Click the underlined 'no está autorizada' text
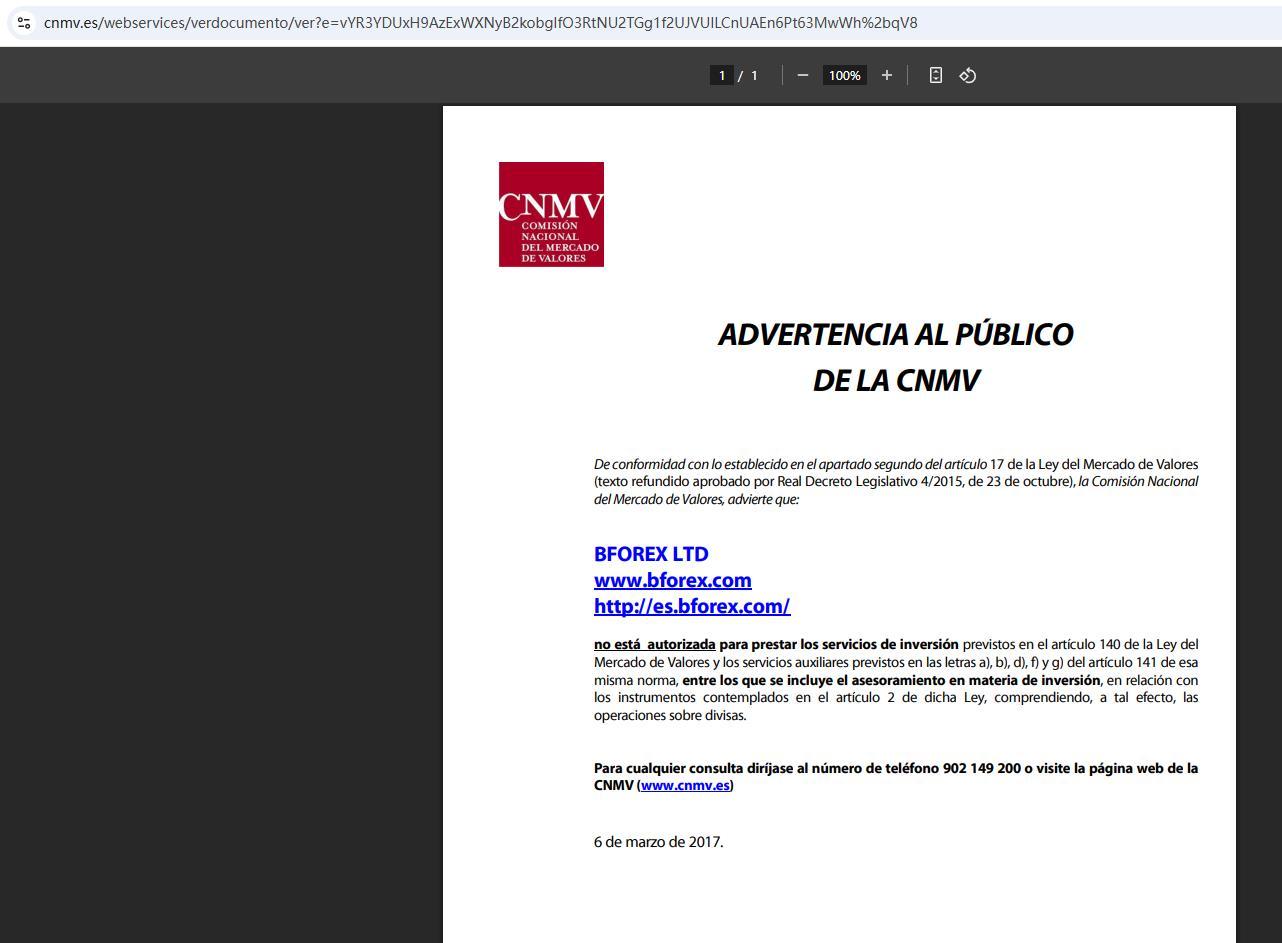Viewport: 1282px width, 943px height. coord(654,645)
